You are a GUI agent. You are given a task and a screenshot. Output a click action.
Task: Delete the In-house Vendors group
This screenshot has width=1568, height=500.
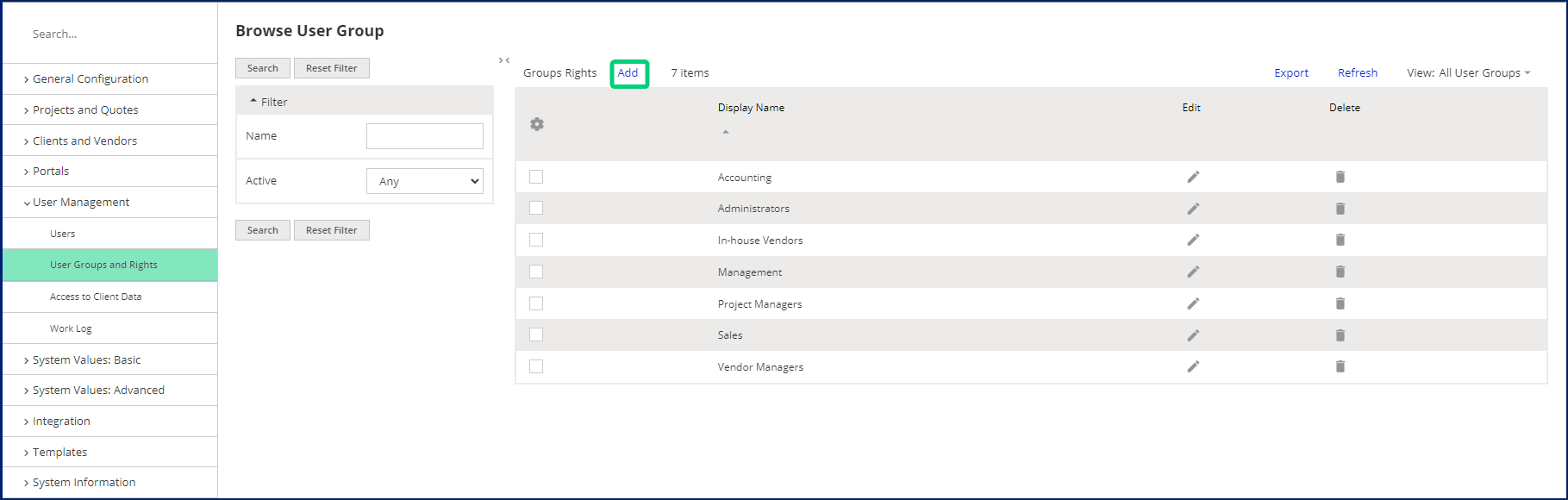pyautogui.click(x=1340, y=240)
